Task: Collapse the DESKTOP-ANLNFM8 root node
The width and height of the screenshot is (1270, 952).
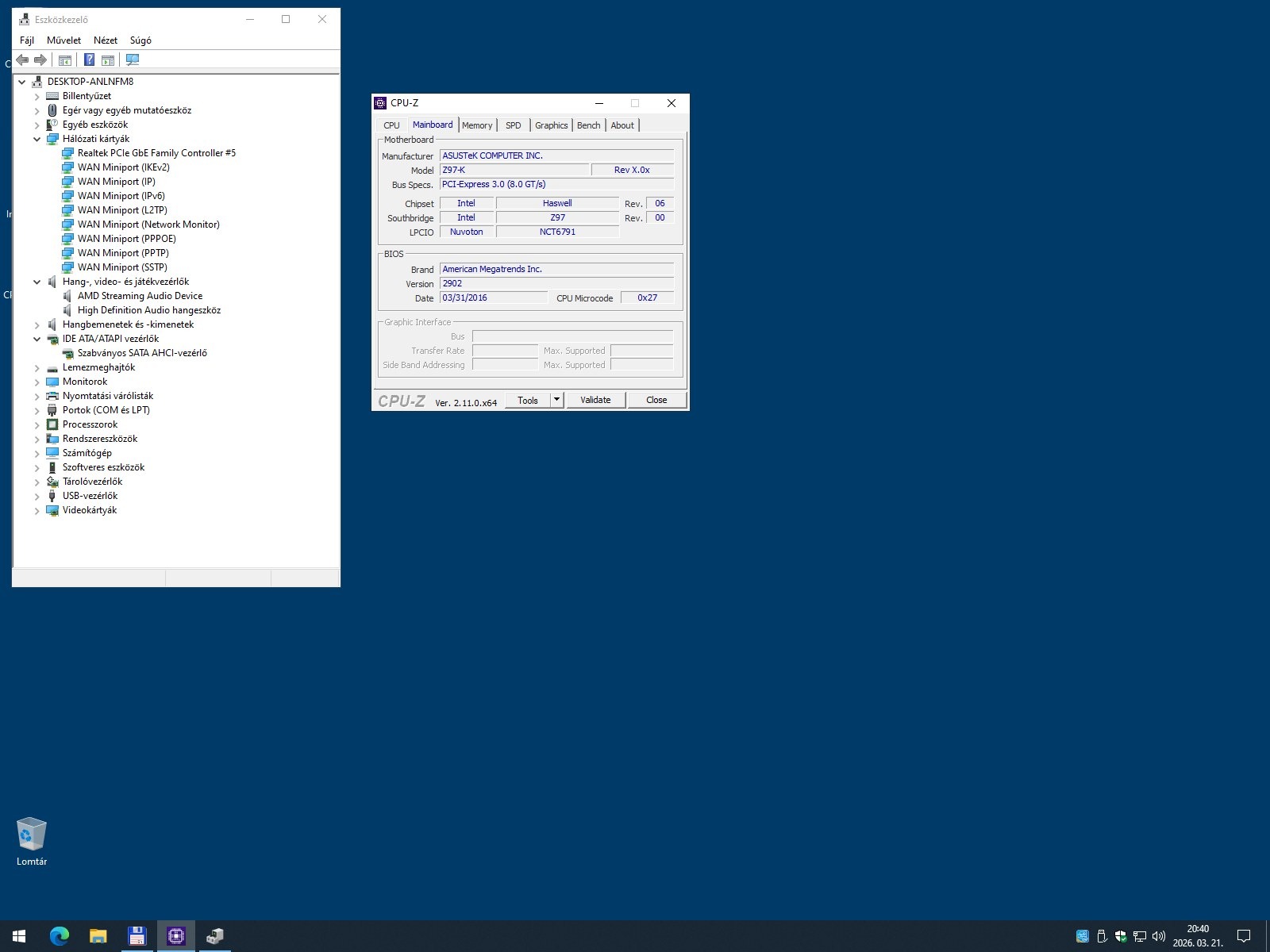Action: click(x=22, y=82)
